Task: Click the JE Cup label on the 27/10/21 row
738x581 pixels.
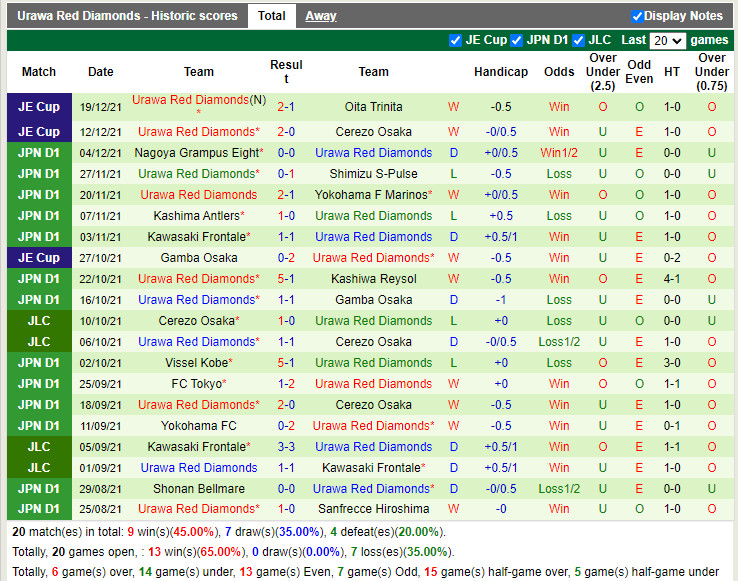Action: click(39, 258)
